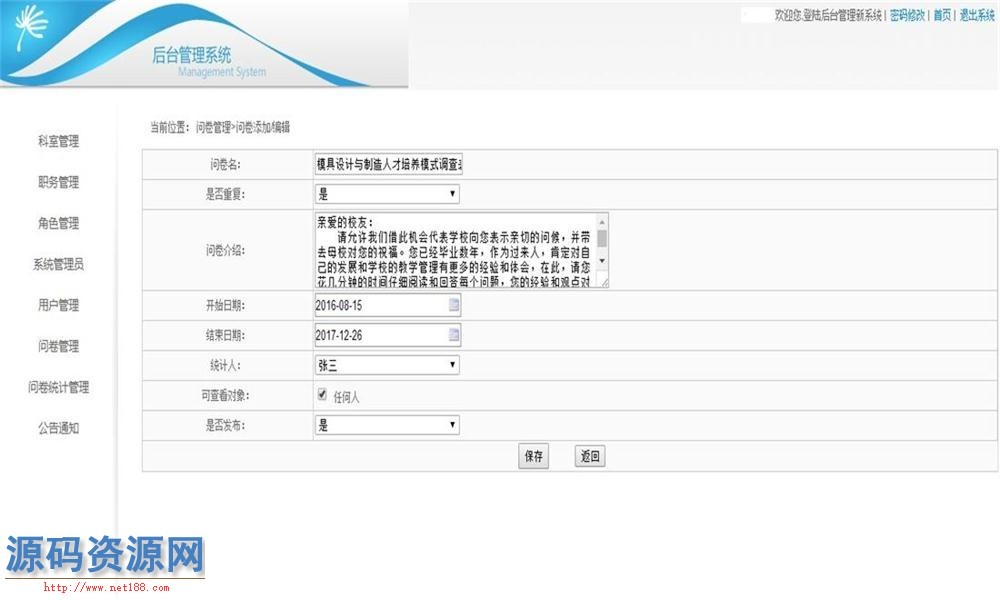Open the 统计人 dropdown showing 张三
This screenshot has height=600, width=1000.
coord(386,365)
